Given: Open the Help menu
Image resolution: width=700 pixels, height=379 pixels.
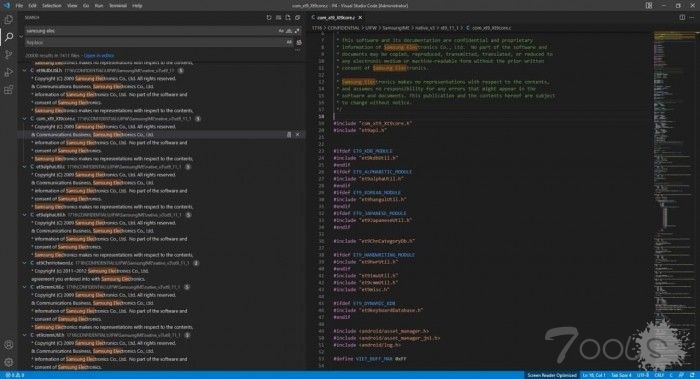Looking at the screenshot, I should click(x=137, y=6).
